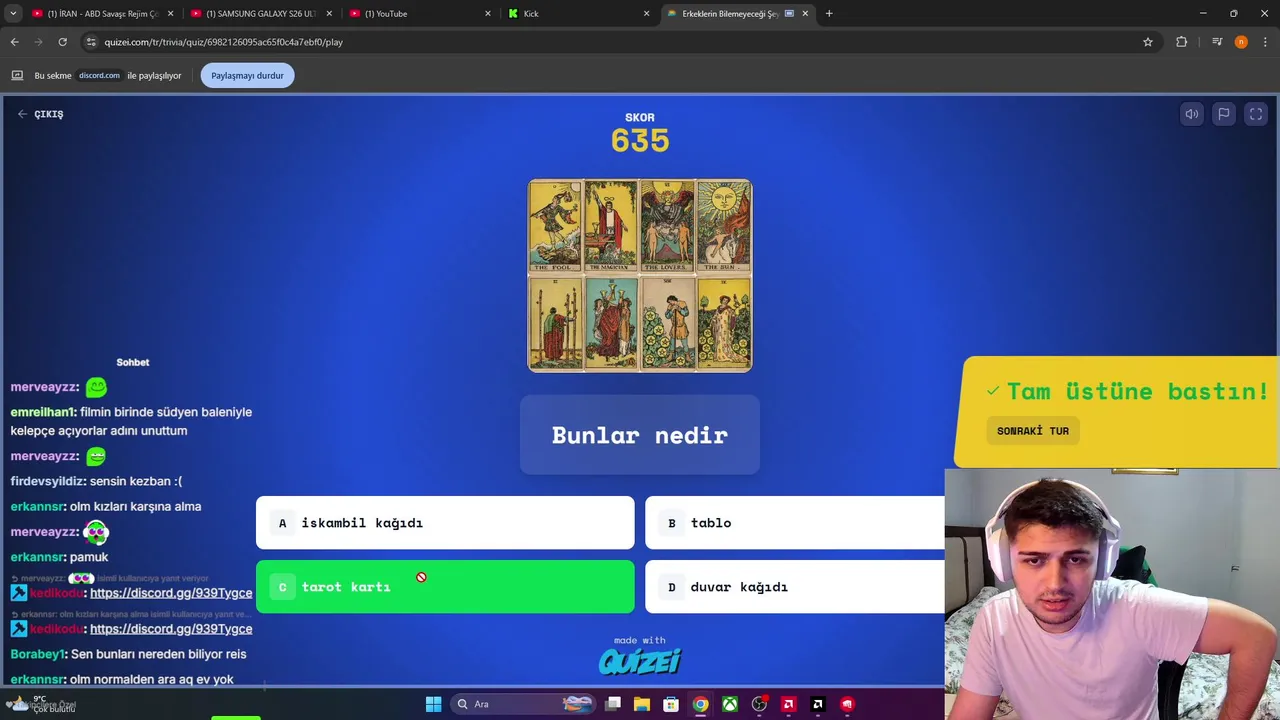This screenshot has width=1280, height=720.
Task: Click the tab media indicator on quiz tab
Action: point(789,14)
